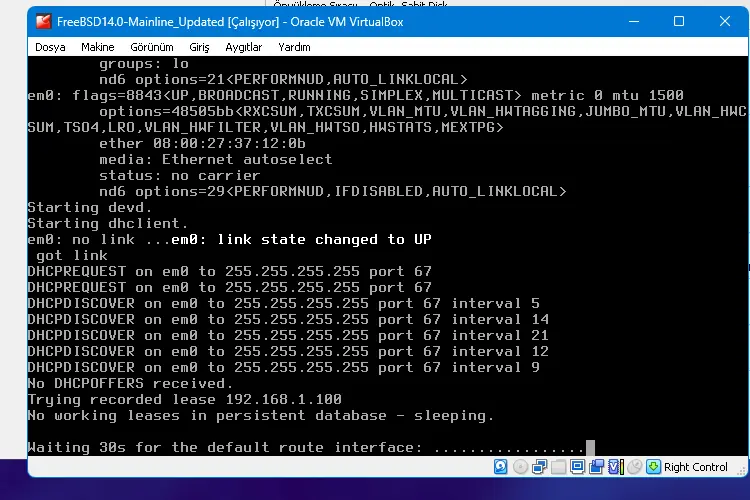
Task: Click the display monitor status icon
Action: [x=577, y=467]
